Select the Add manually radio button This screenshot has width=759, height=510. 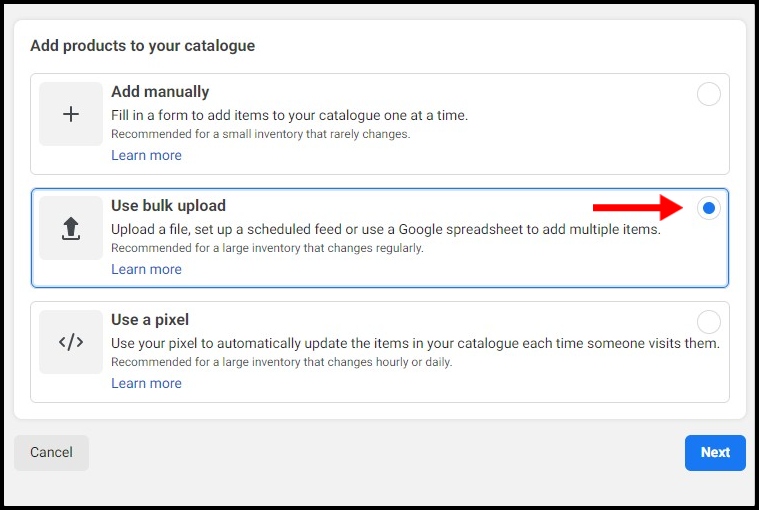709,94
